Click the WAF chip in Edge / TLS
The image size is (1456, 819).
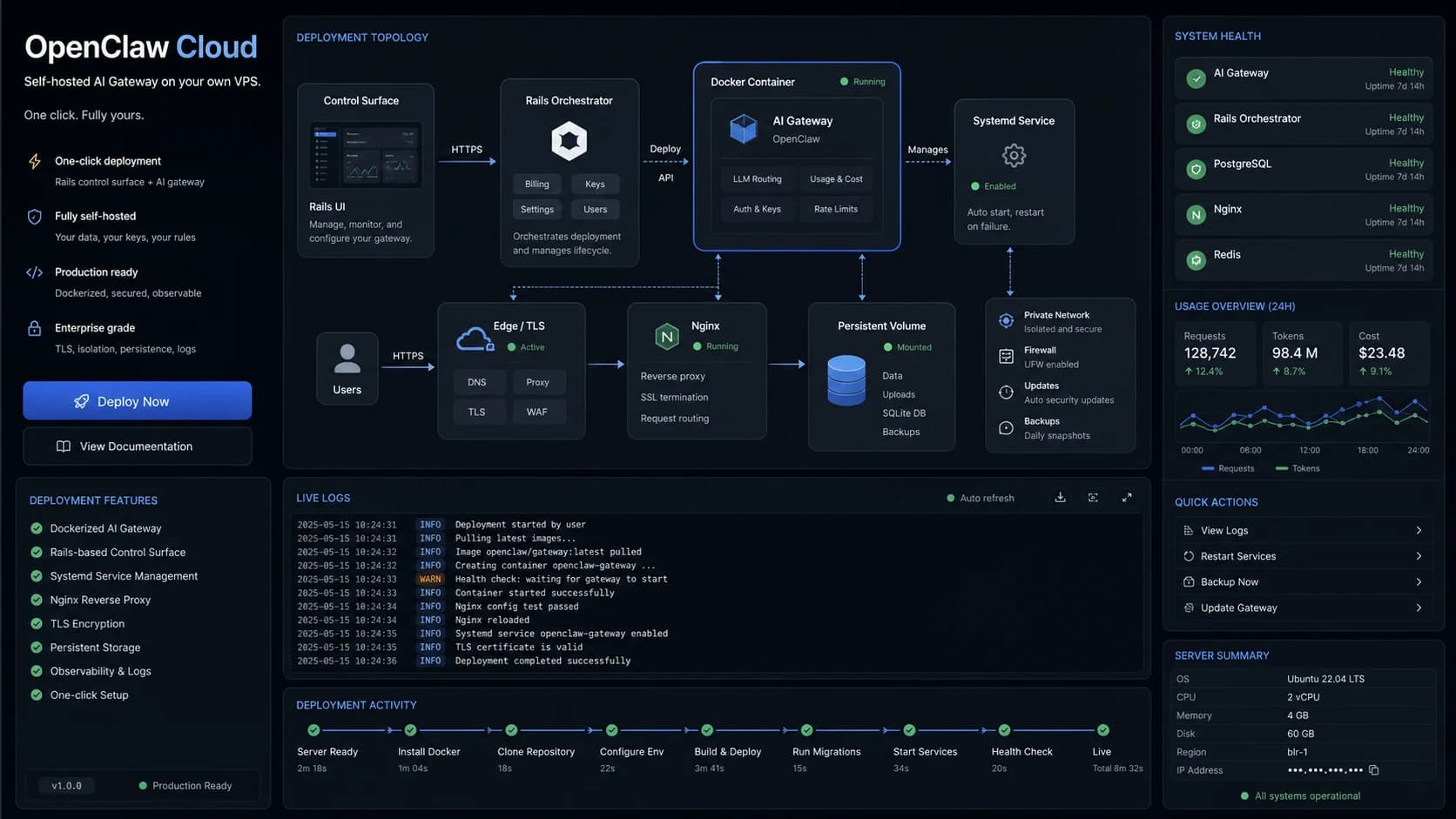click(537, 412)
